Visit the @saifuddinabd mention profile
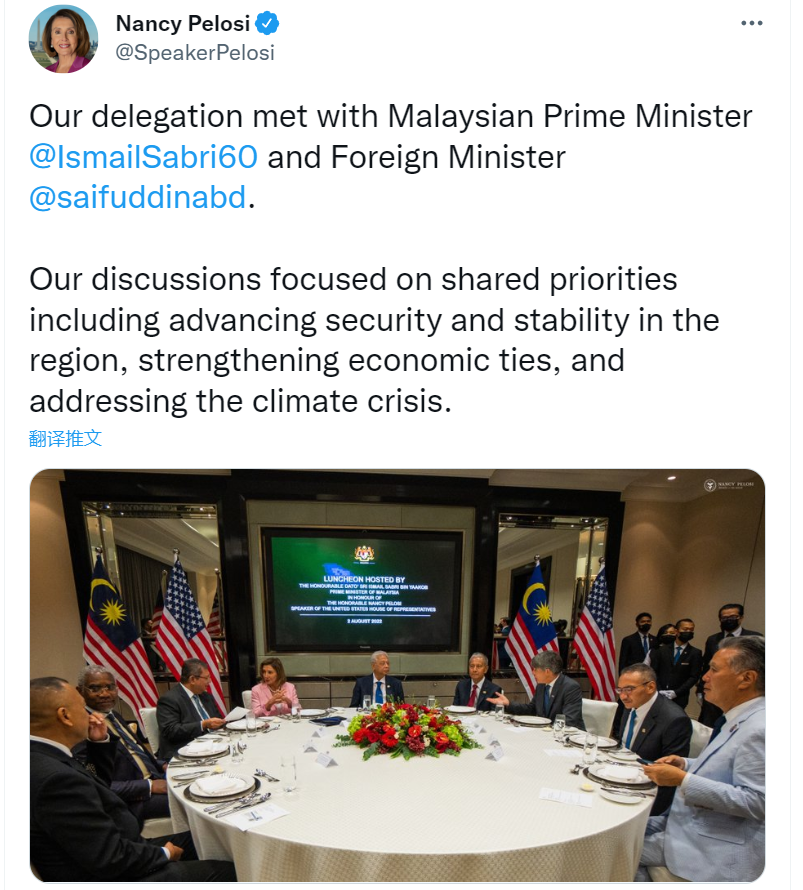This screenshot has width=803, height=890. [x=137, y=197]
